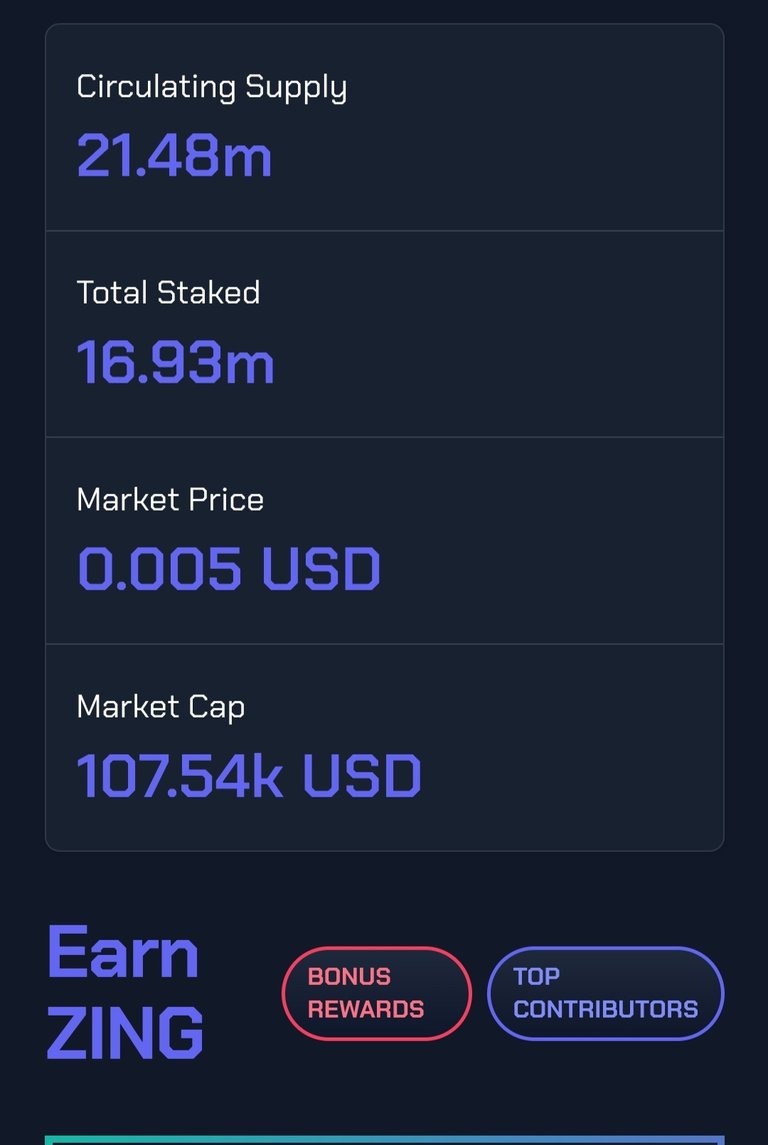This screenshot has width=768, height=1145.
Task: Tap the word TOP in purple pill
Action: 537,976
